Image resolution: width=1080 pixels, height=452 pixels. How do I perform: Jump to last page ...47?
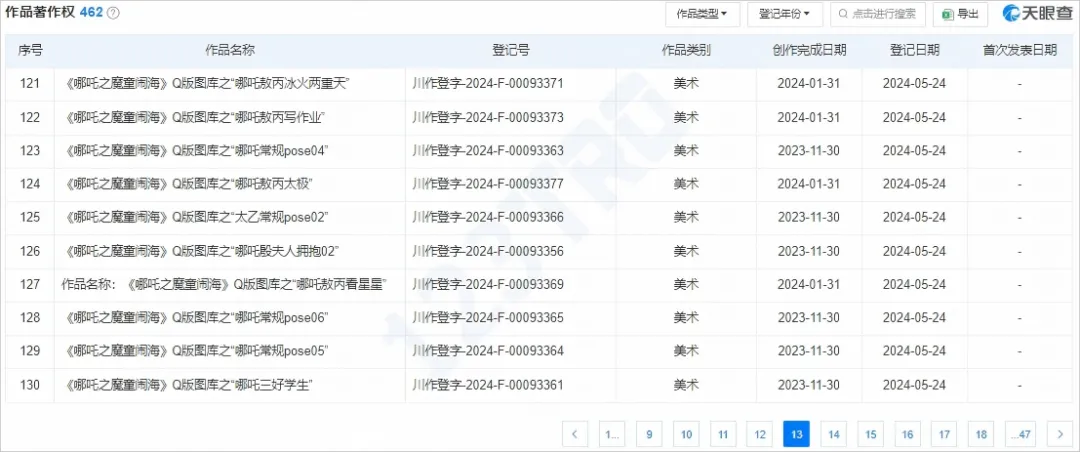[1020, 435]
